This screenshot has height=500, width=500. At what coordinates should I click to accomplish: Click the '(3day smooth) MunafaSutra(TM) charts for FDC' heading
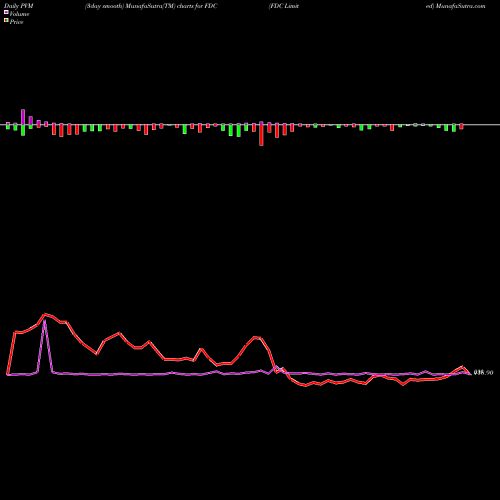(151, 6)
